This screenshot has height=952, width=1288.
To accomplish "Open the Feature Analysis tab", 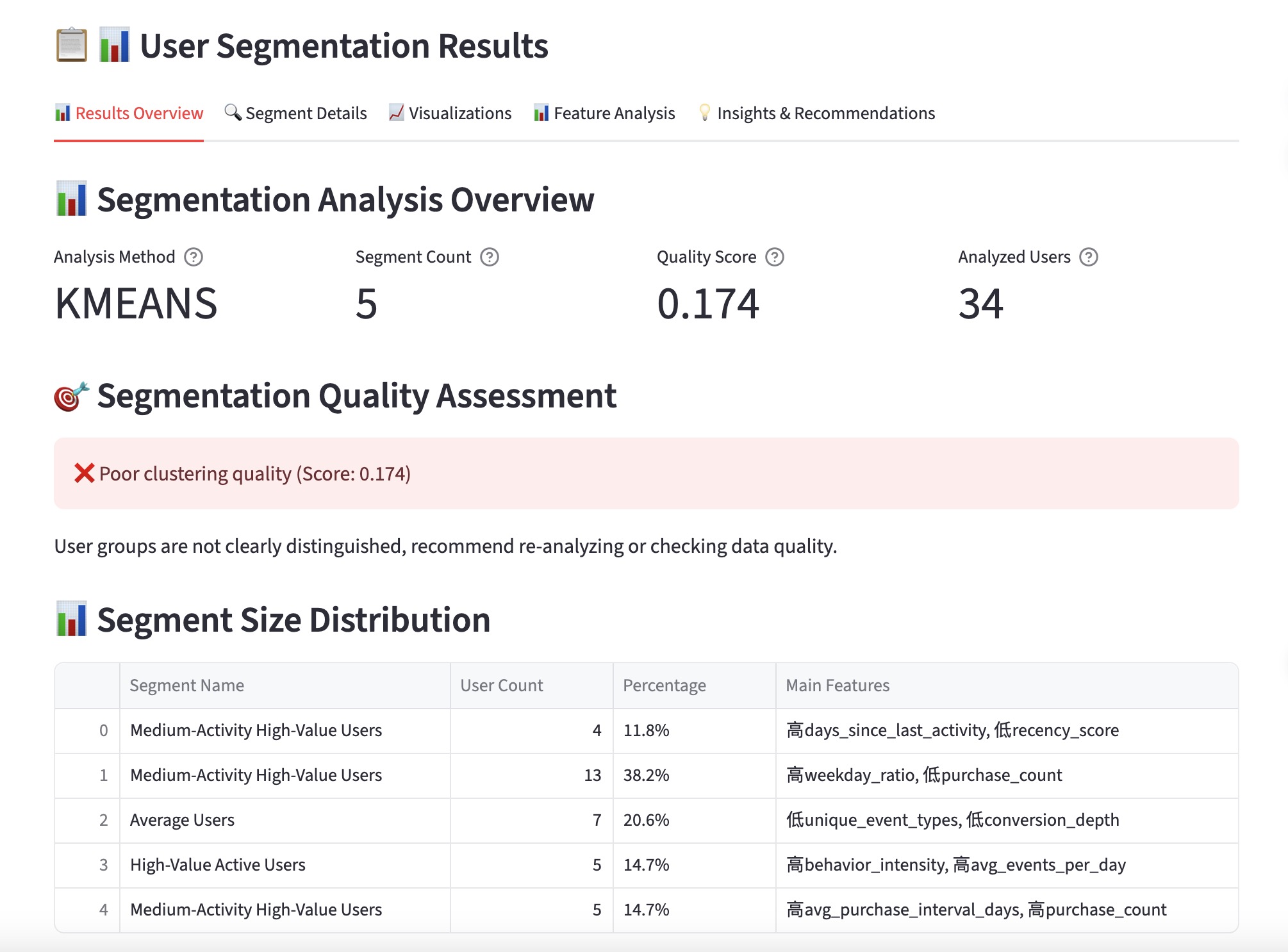I will 605,113.
